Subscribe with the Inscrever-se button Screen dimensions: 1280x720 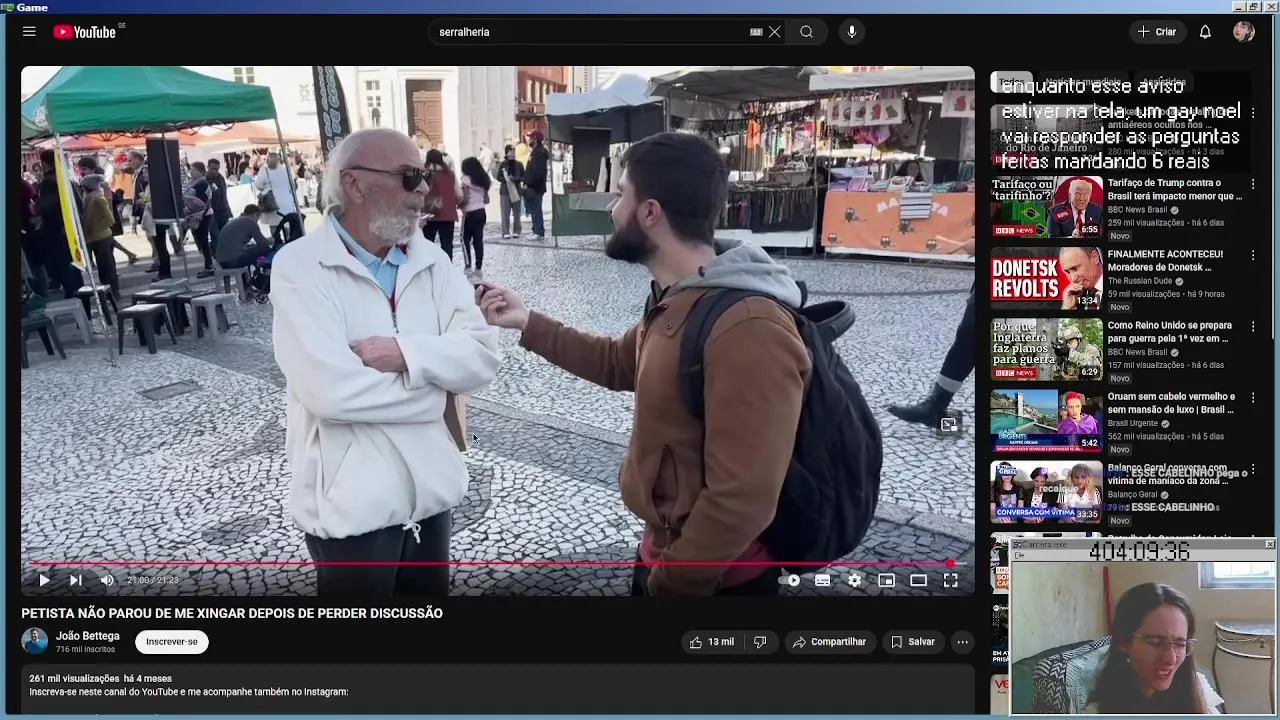coord(172,642)
